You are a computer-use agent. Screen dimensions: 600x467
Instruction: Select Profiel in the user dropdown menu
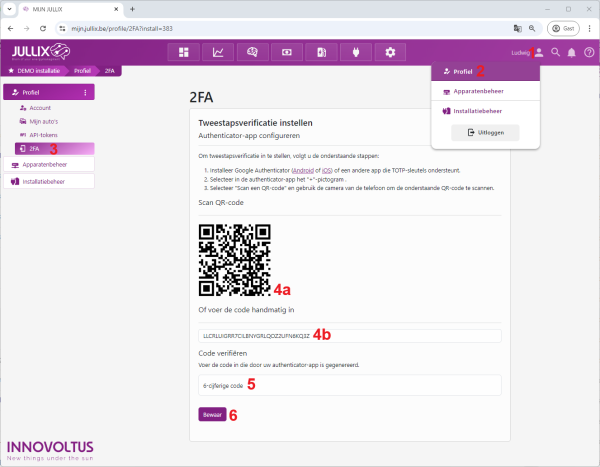[460, 72]
